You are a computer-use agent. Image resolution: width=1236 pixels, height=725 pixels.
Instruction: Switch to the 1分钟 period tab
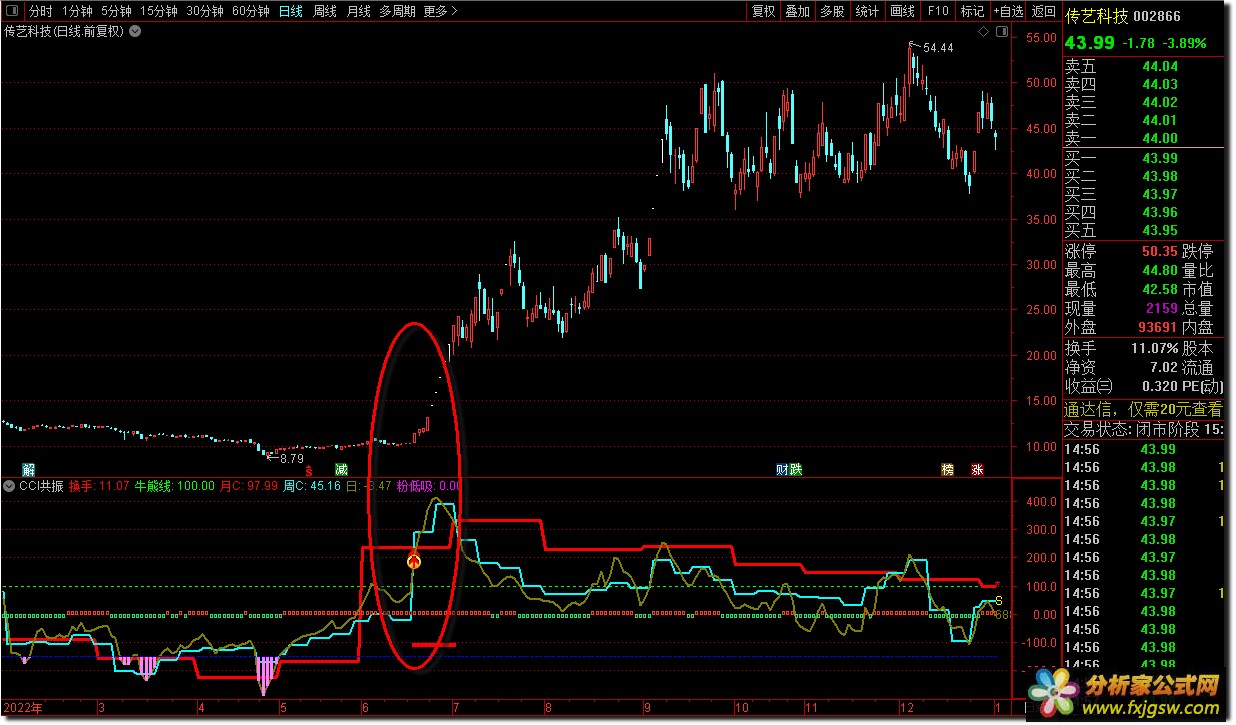pos(77,11)
